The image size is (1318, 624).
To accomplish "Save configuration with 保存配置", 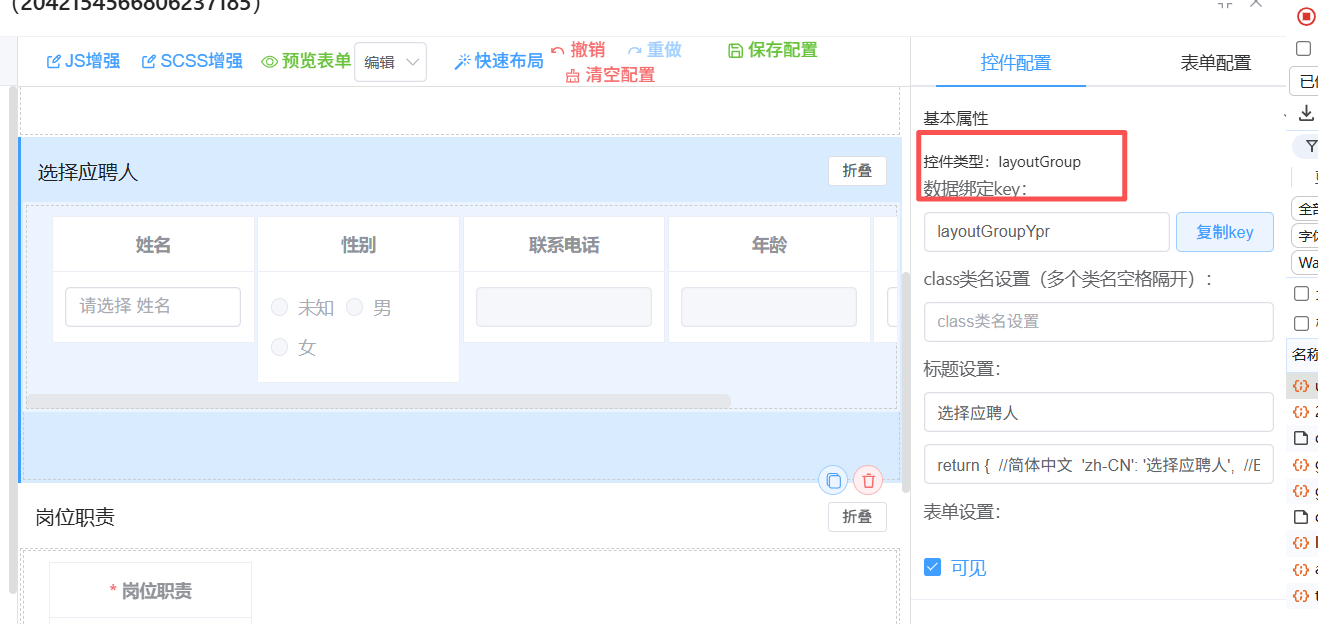I will (x=773, y=50).
